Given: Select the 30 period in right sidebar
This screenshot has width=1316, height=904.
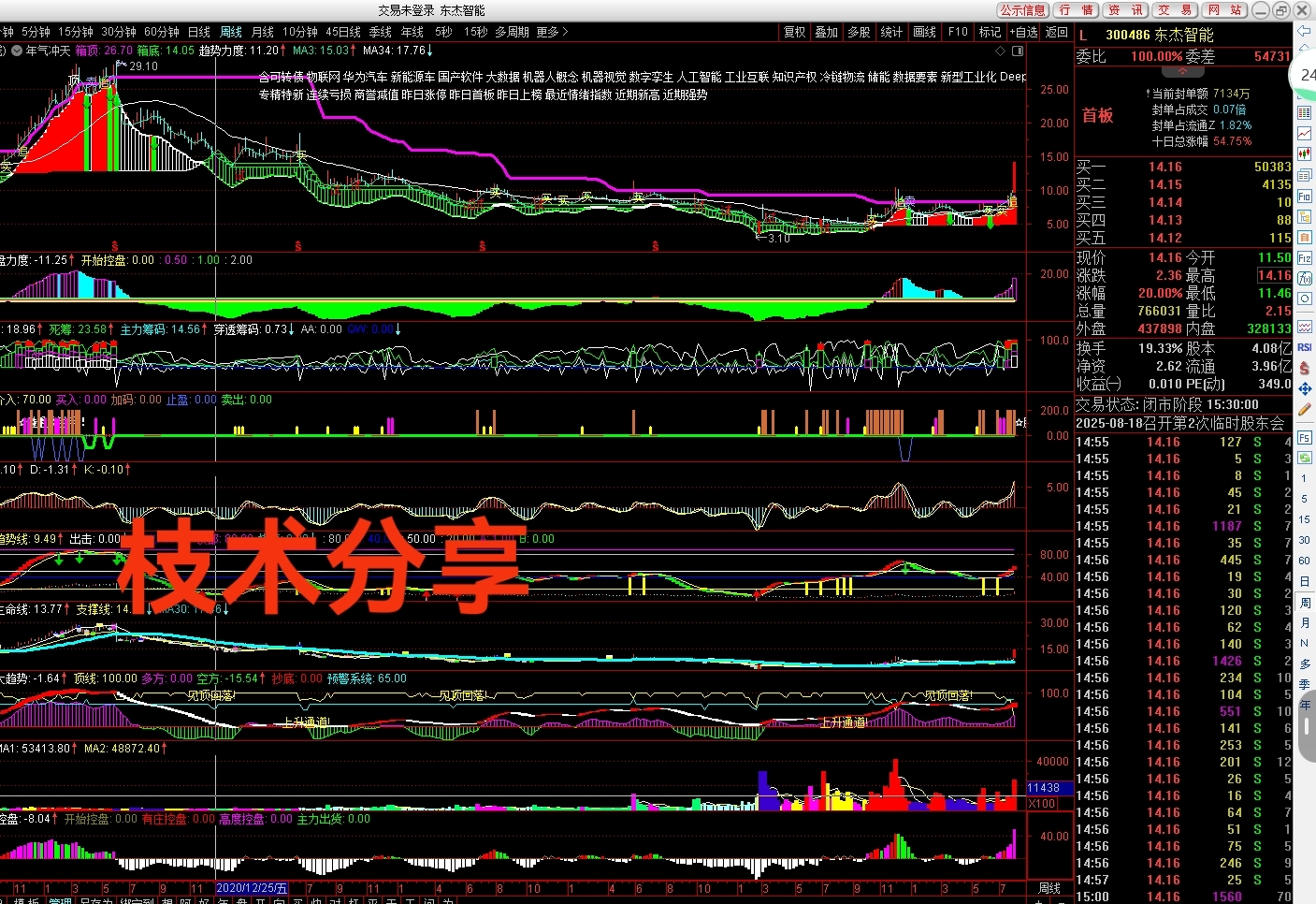Looking at the screenshot, I should 1304,540.
